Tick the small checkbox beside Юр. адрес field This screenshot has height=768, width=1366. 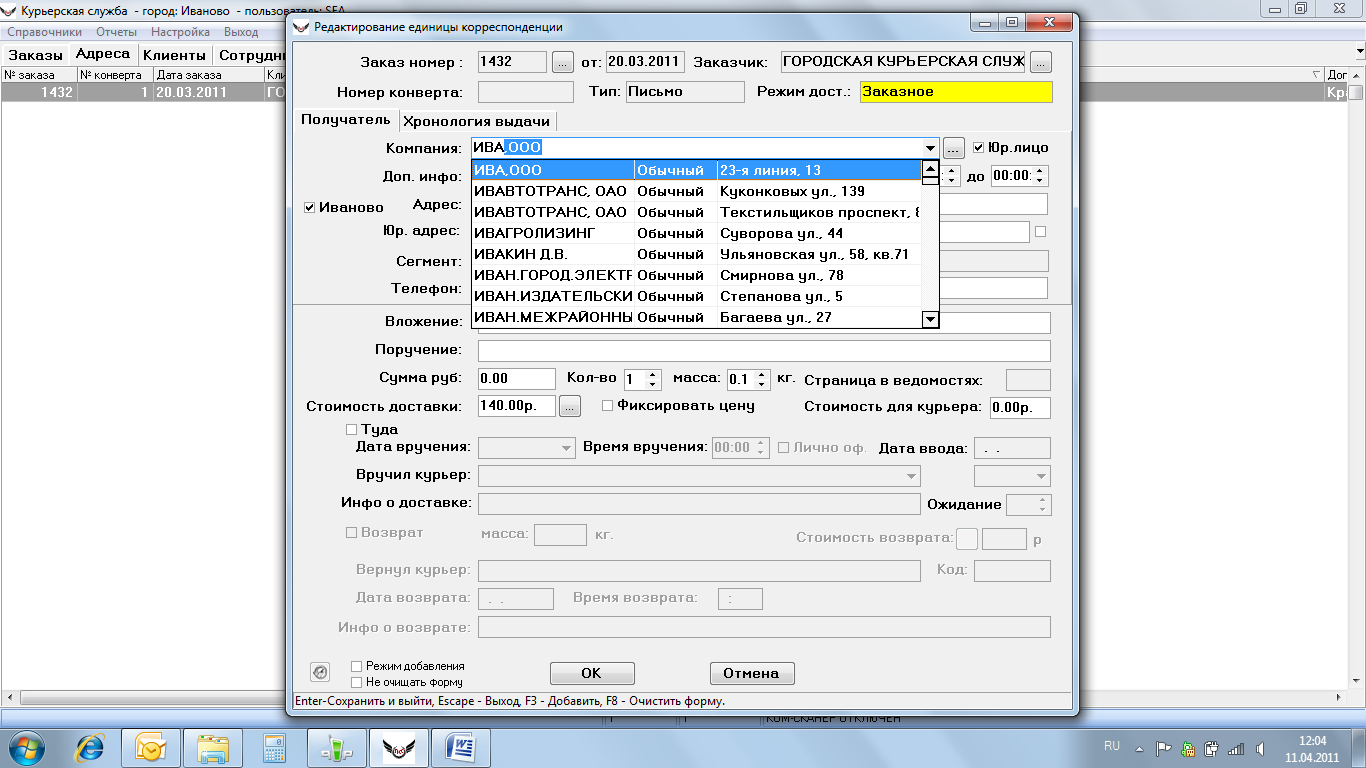1041,232
